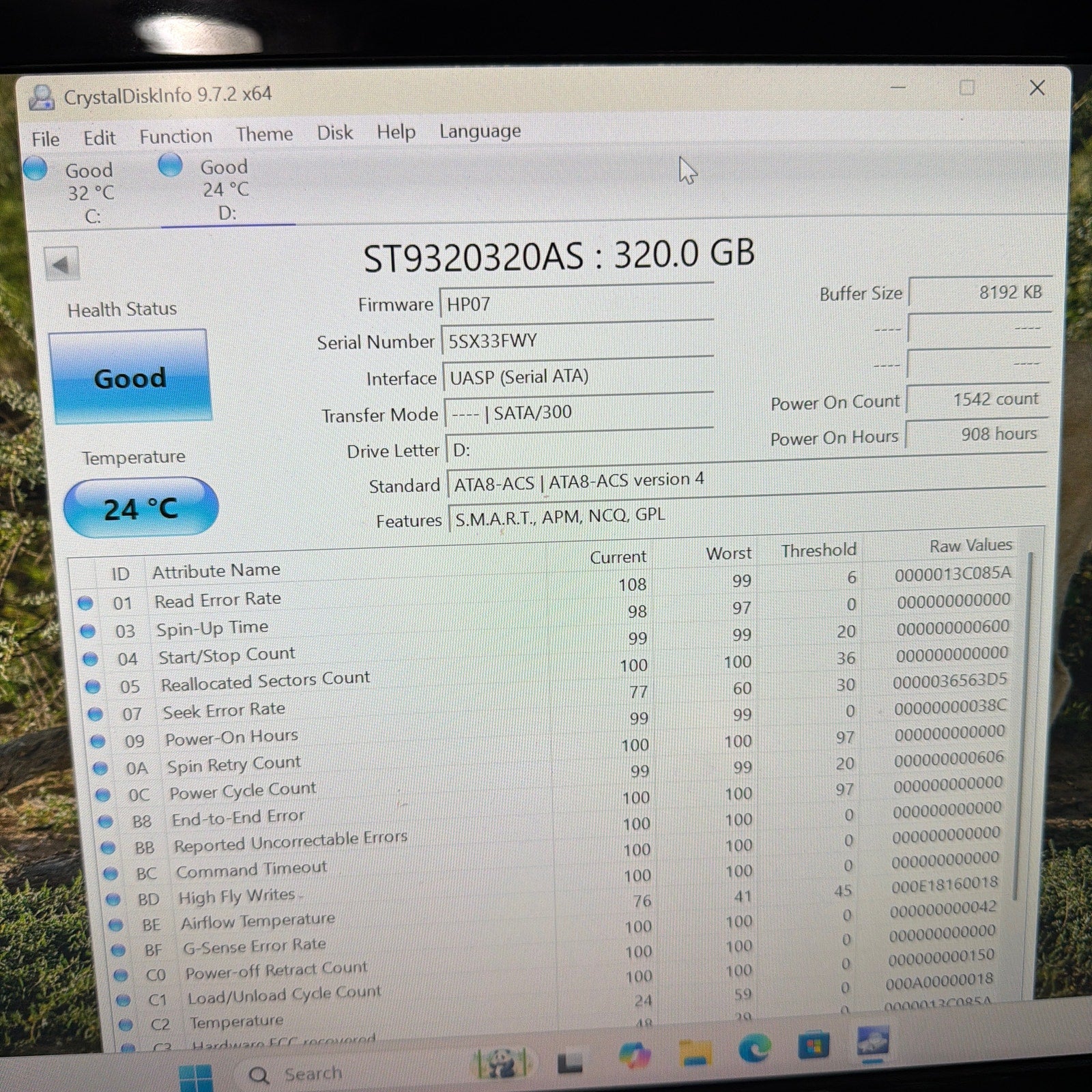Click the Good health status button
Image resolution: width=1092 pixels, height=1092 pixels.
pyautogui.click(x=130, y=377)
